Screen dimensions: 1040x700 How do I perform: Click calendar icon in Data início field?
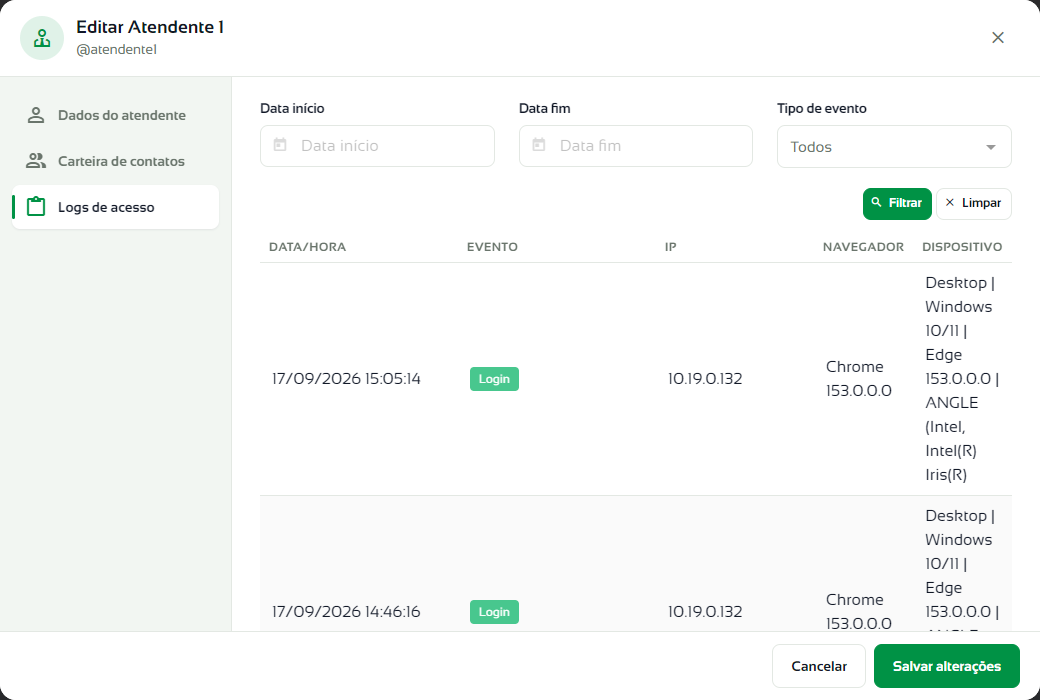(x=280, y=145)
